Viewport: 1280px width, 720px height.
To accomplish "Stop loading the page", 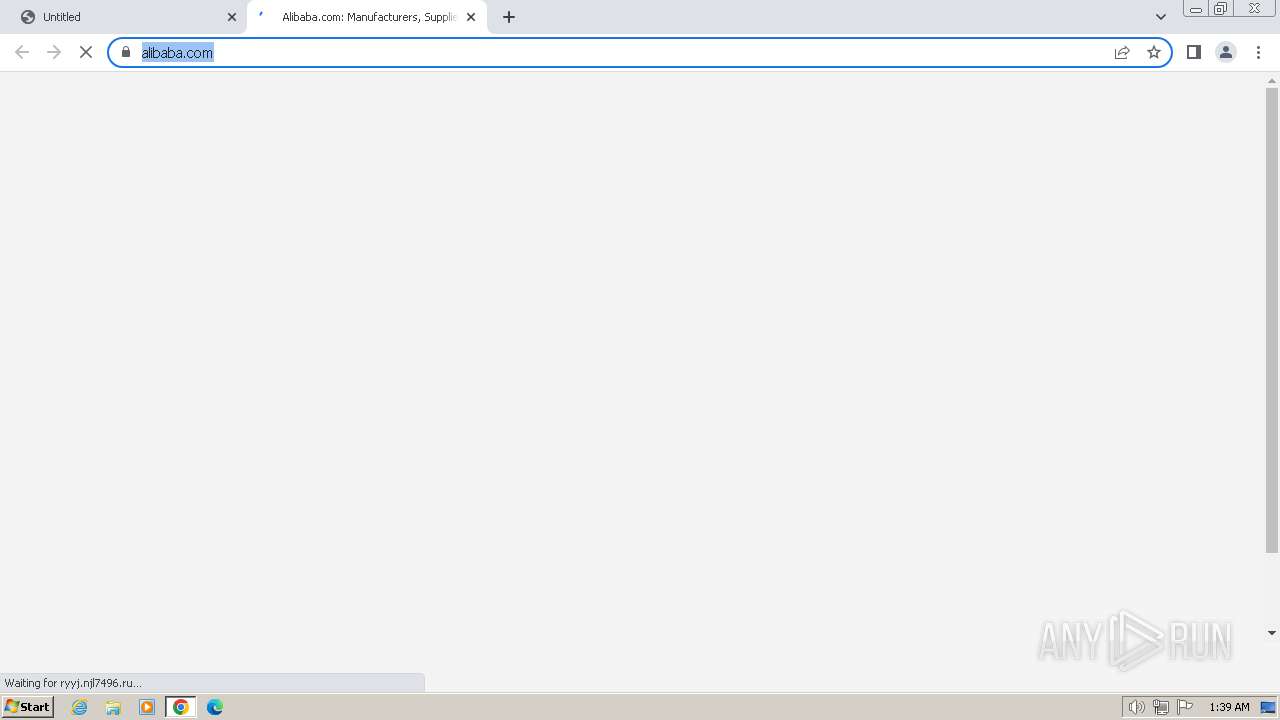I will pos(86,52).
